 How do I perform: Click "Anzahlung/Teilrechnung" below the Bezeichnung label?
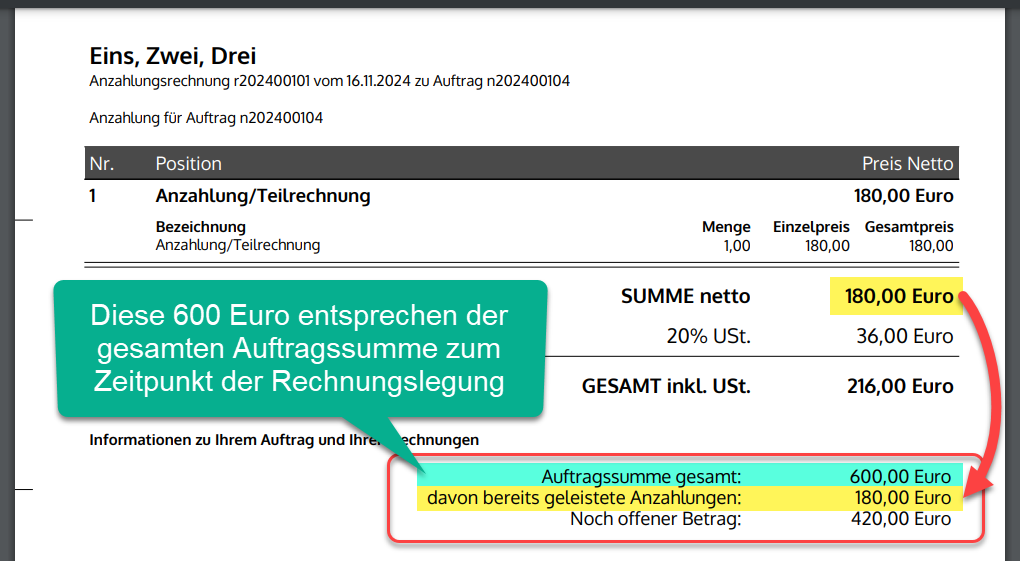(x=237, y=245)
